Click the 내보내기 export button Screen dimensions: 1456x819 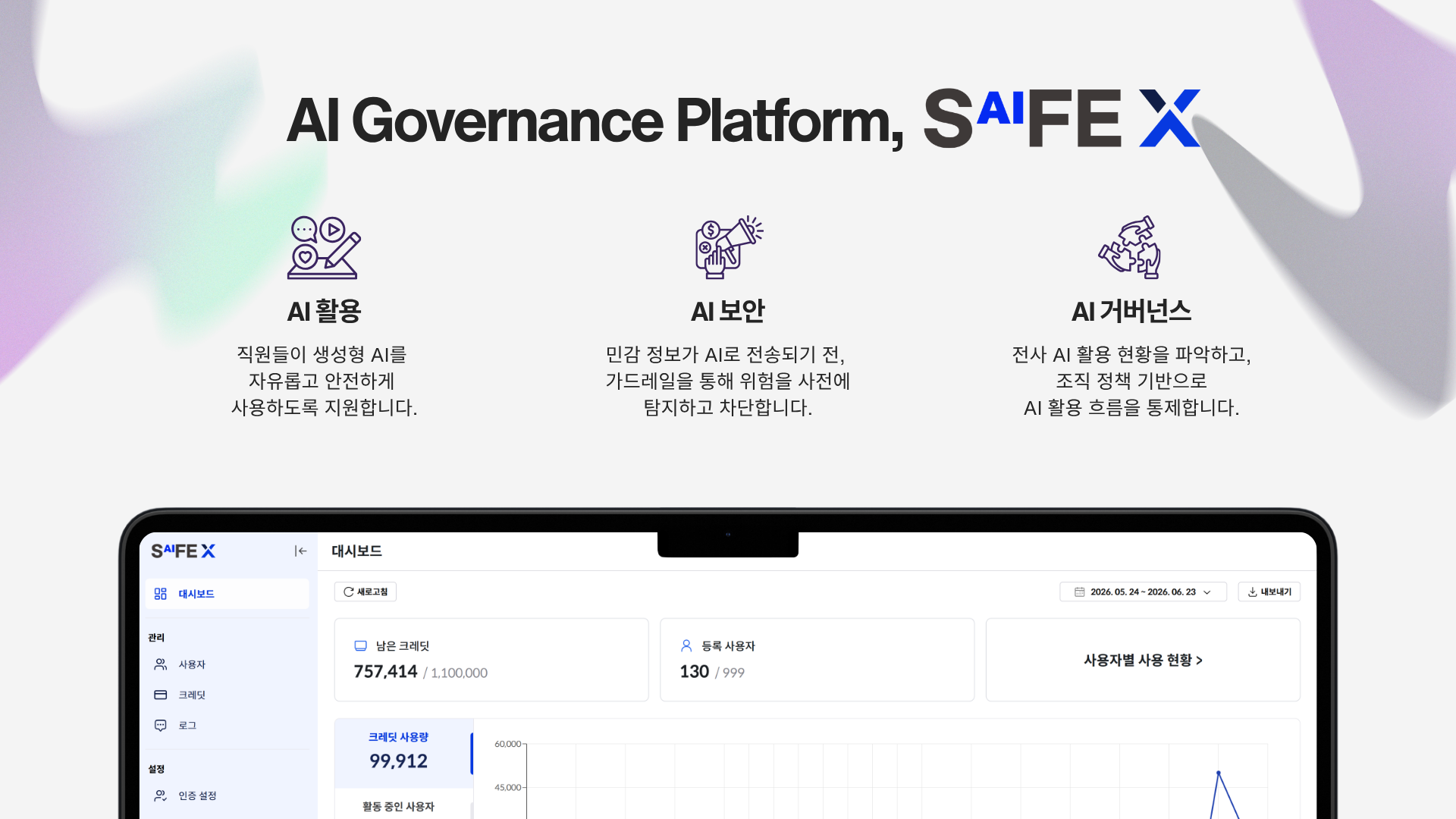(x=1269, y=591)
